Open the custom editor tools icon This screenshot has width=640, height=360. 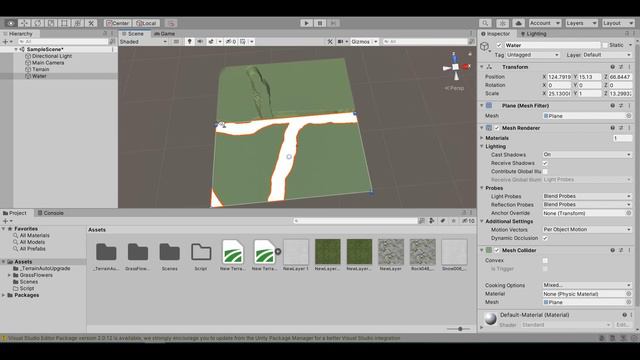(x=91, y=23)
